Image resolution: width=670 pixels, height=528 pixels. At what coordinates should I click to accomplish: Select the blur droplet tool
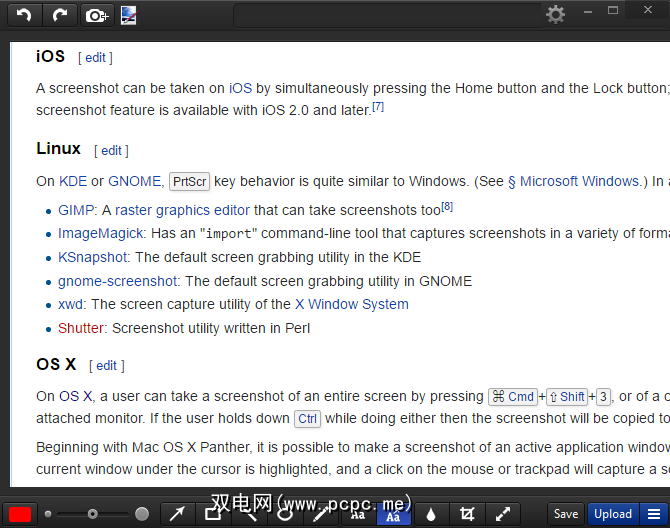click(x=431, y=514)
